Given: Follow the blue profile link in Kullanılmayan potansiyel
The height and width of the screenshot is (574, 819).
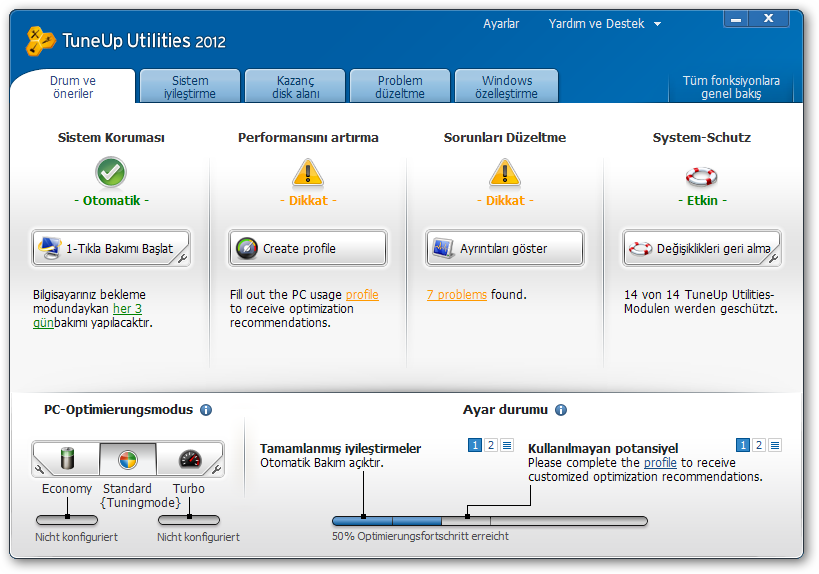Looking at the screenshot, I should (660, 463).
